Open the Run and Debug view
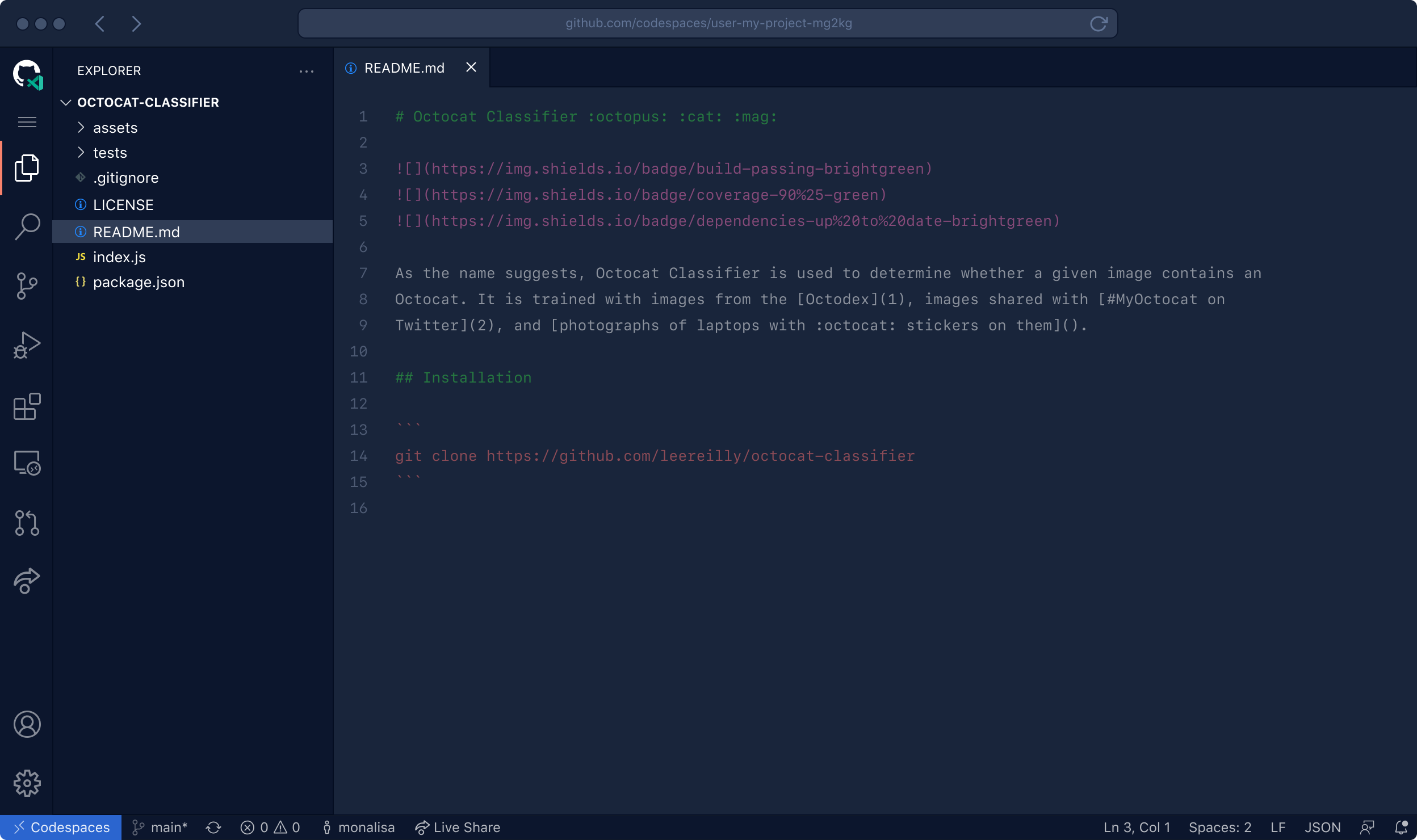This screenshot has height=840, width=1417. [27, 345]
